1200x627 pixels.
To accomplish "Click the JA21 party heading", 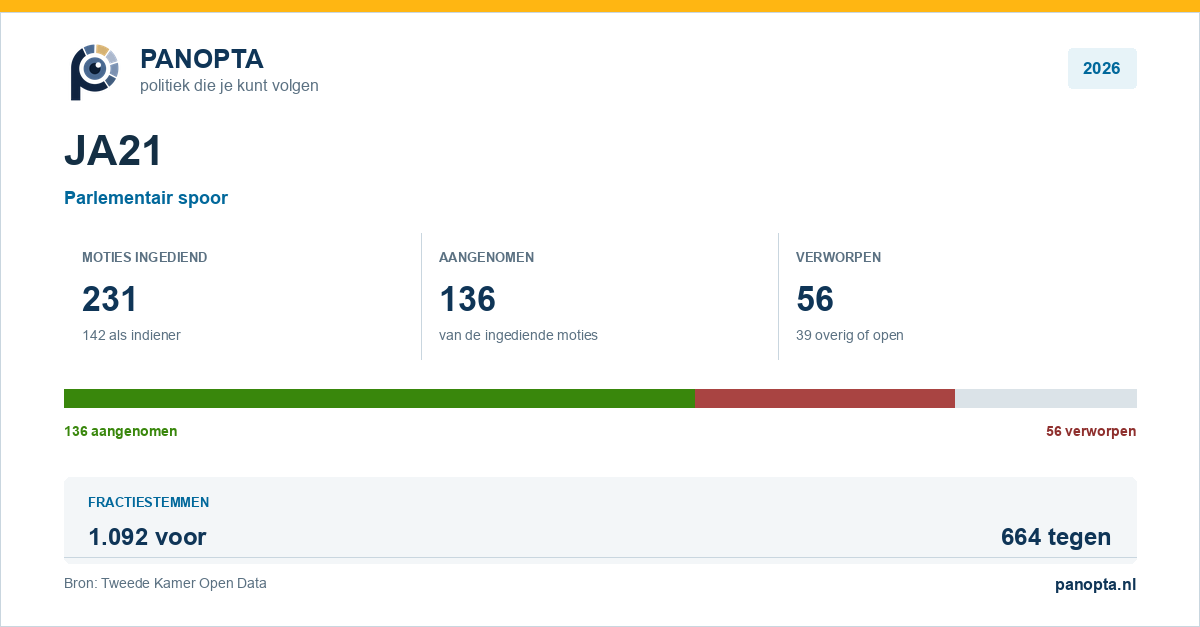I will point(113,151).
